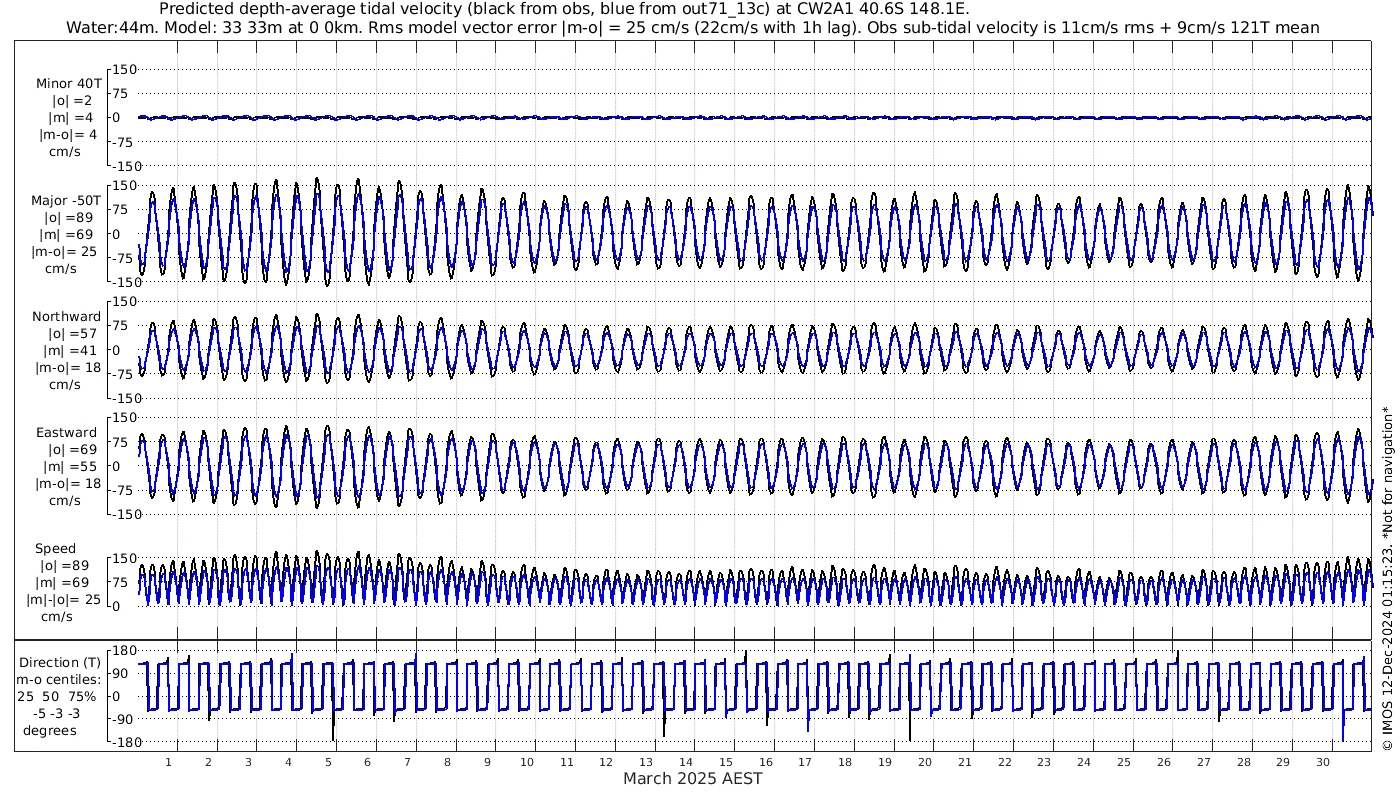Select the 'Eastward' panel label

click(x=66, y=433)
